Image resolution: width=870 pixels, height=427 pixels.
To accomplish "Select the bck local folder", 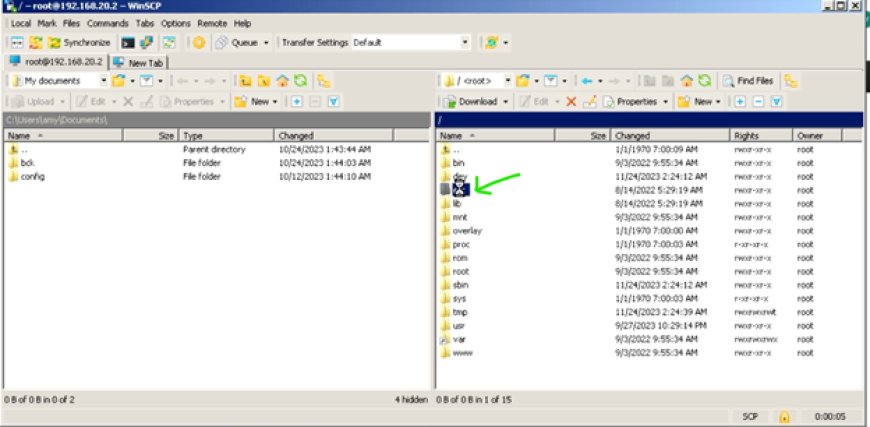I will point(27,163).
